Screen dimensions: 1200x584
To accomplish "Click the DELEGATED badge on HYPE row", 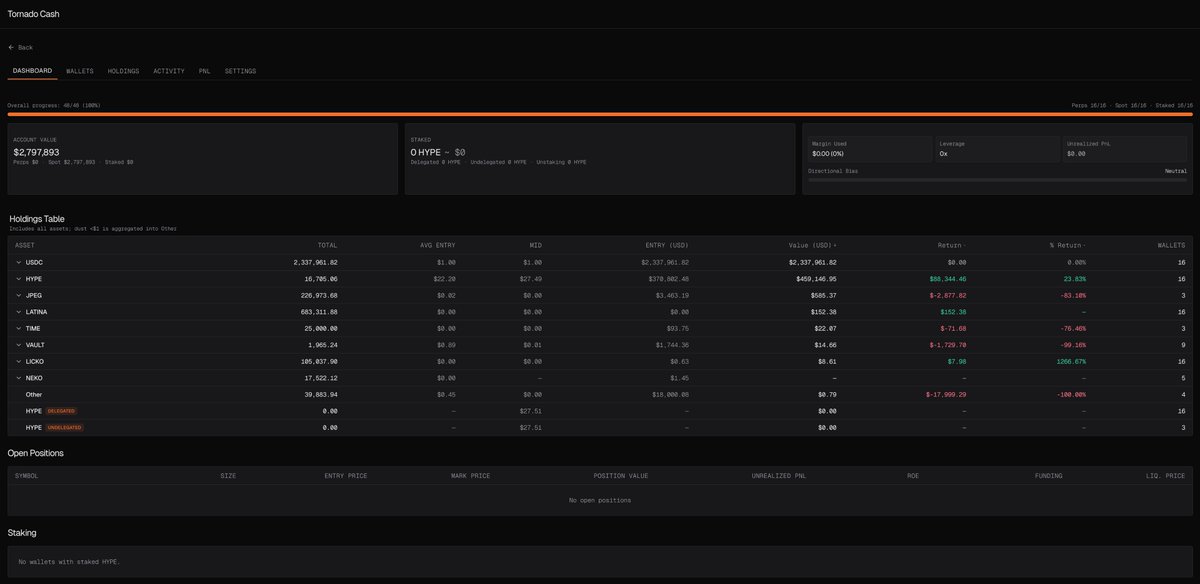I will click(x=60, y=411).
